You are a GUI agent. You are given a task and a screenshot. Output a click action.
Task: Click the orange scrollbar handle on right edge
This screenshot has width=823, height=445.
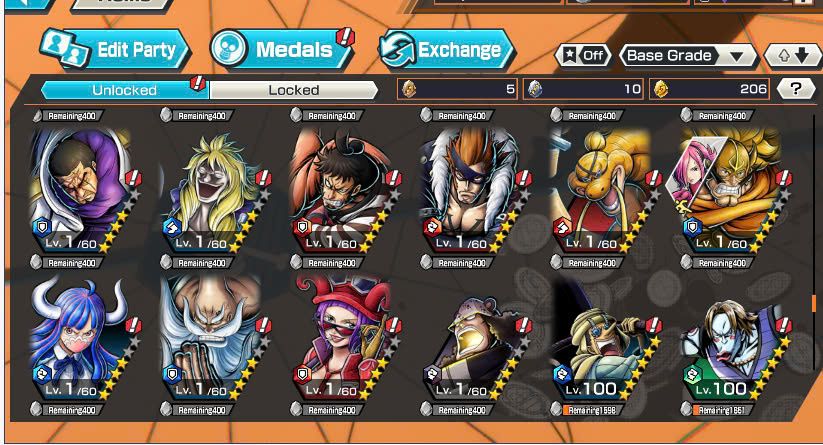click(x=814, y=303)
